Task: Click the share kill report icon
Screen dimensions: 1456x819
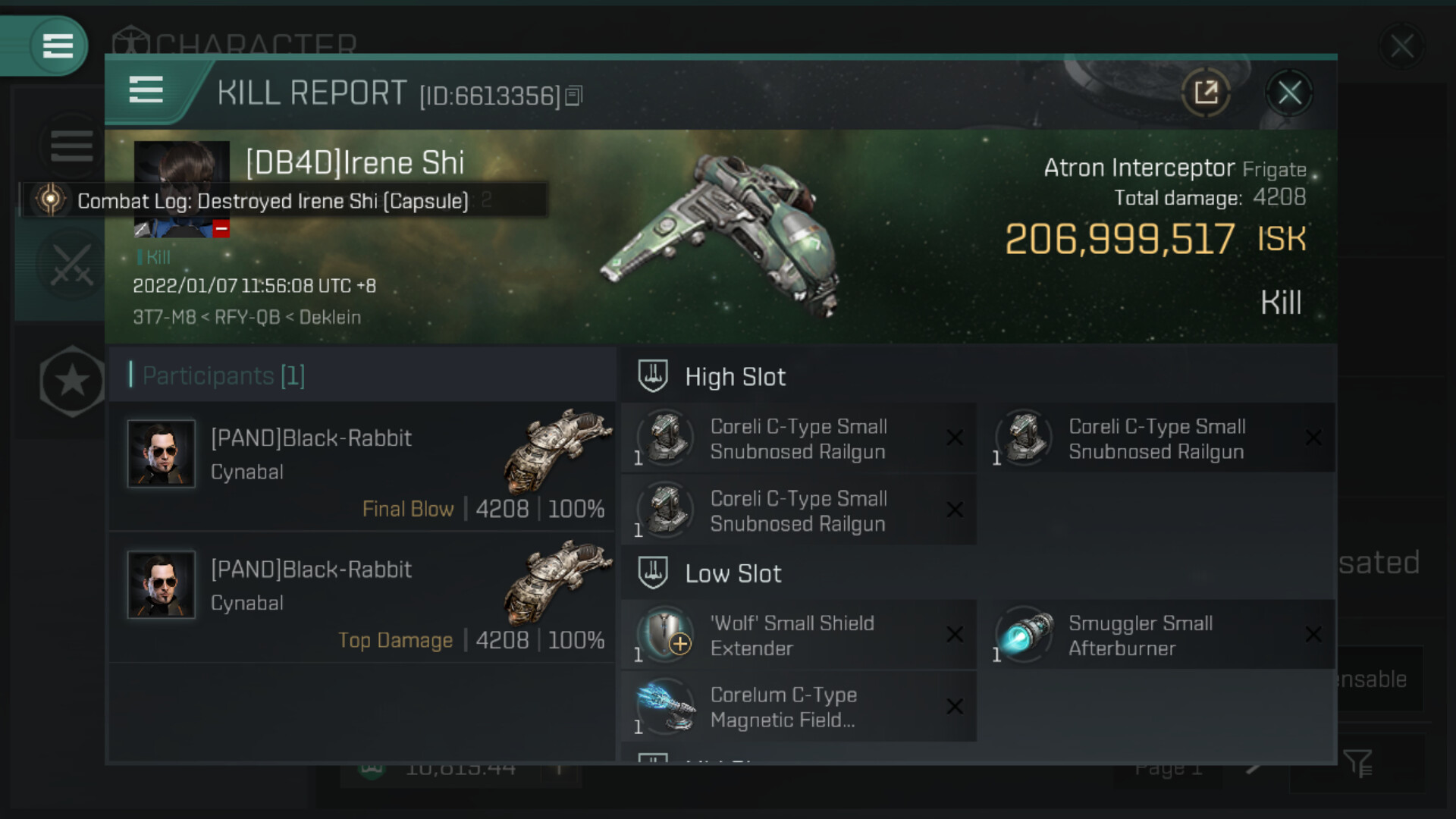Action: tap(1206, 93)
